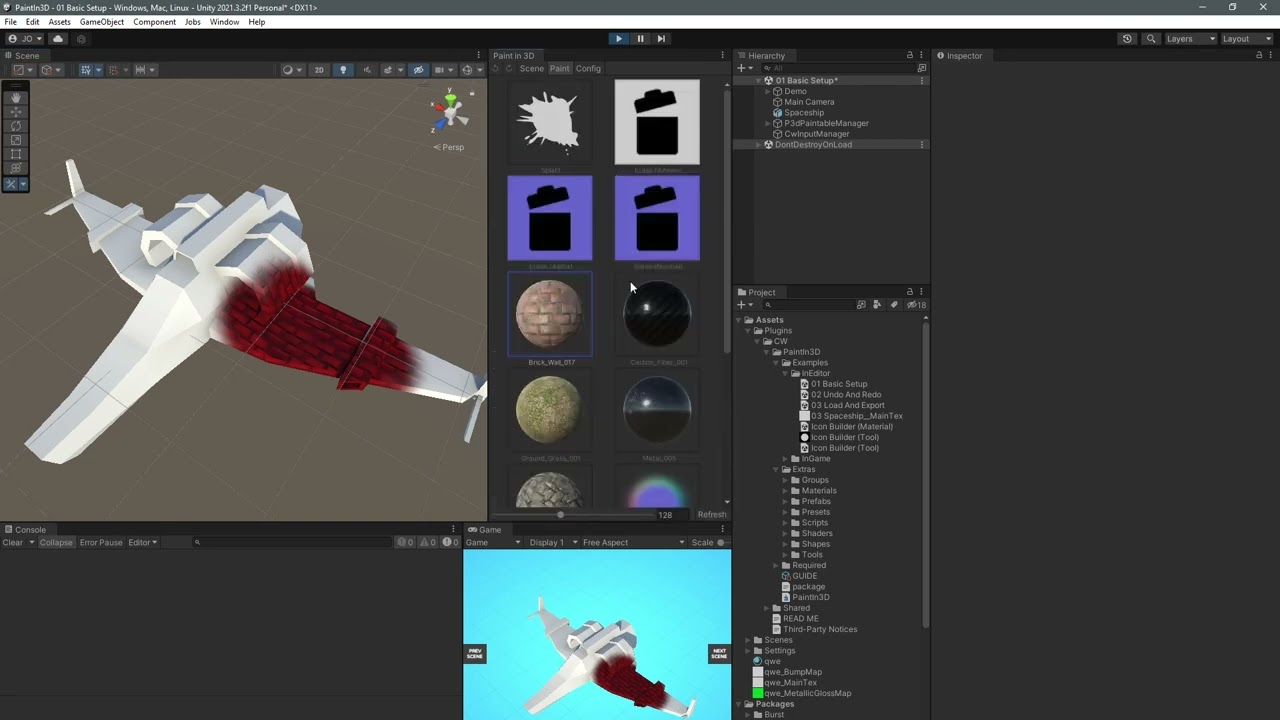
Task: Select the Brick_Wall material sphere
Action: click(550, 314)
